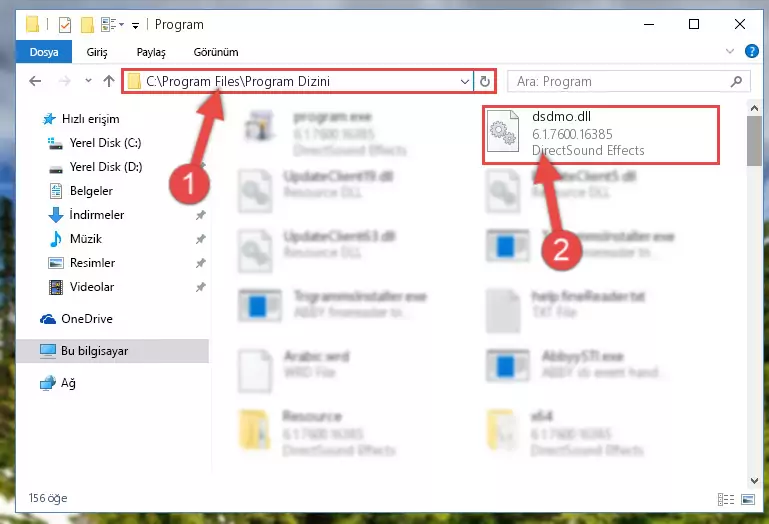This screenshot has height=524, width=769.
Task: Expand the ribbon with the chevron
Action: click(730, 51)
